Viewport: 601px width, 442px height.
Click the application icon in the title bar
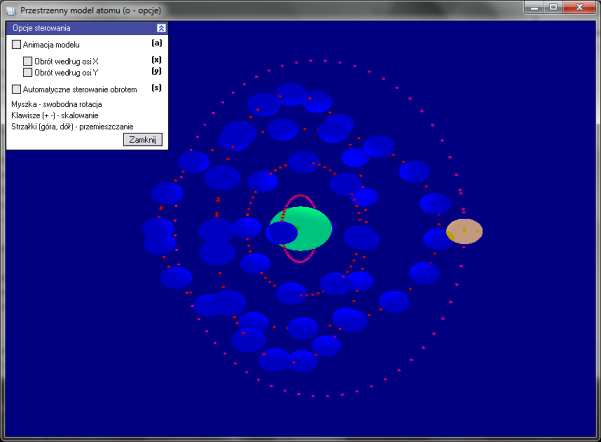(x=11, y=10)
